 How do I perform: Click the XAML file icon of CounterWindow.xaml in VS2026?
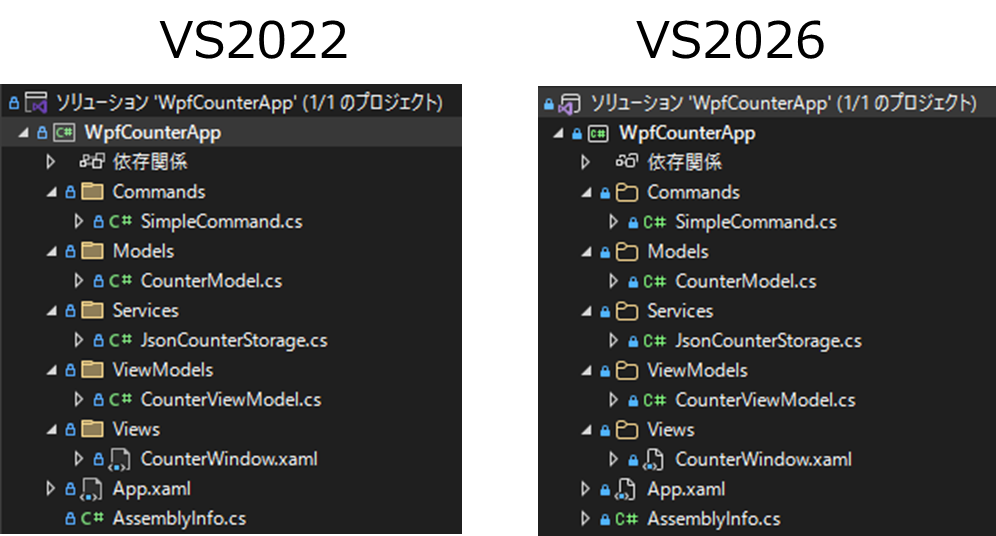pyautogui.click(x=654, y=459)
